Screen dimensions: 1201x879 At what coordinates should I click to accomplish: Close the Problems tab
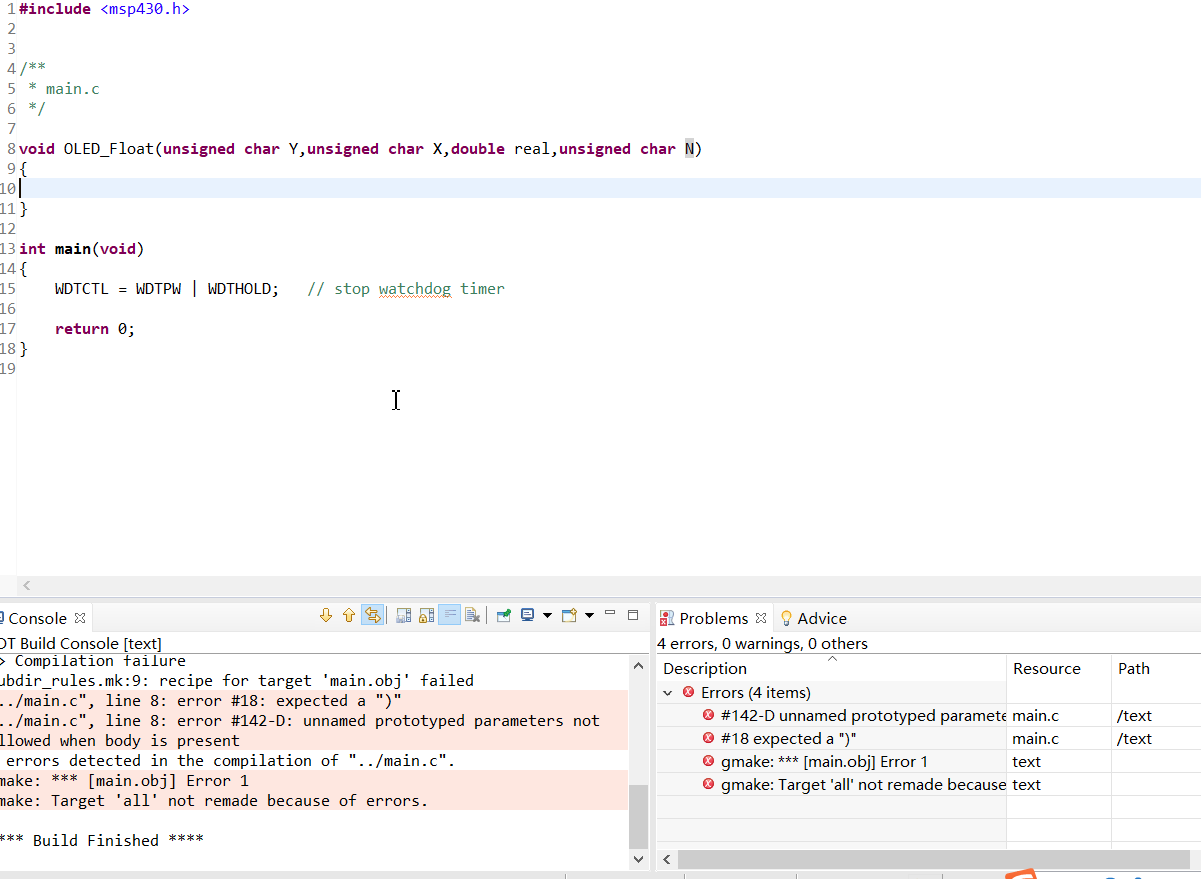[x=761, y=619]
